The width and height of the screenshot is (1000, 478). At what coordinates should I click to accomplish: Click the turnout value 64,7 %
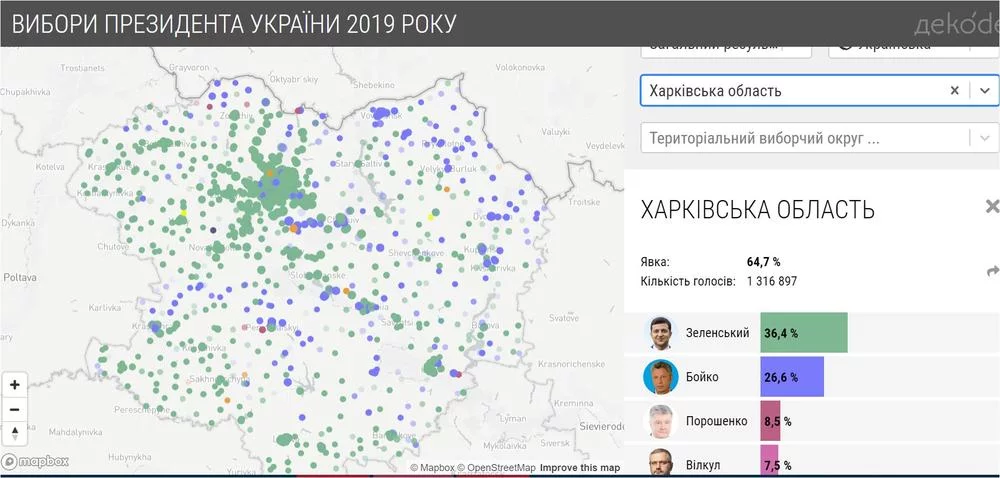[763, 262]
